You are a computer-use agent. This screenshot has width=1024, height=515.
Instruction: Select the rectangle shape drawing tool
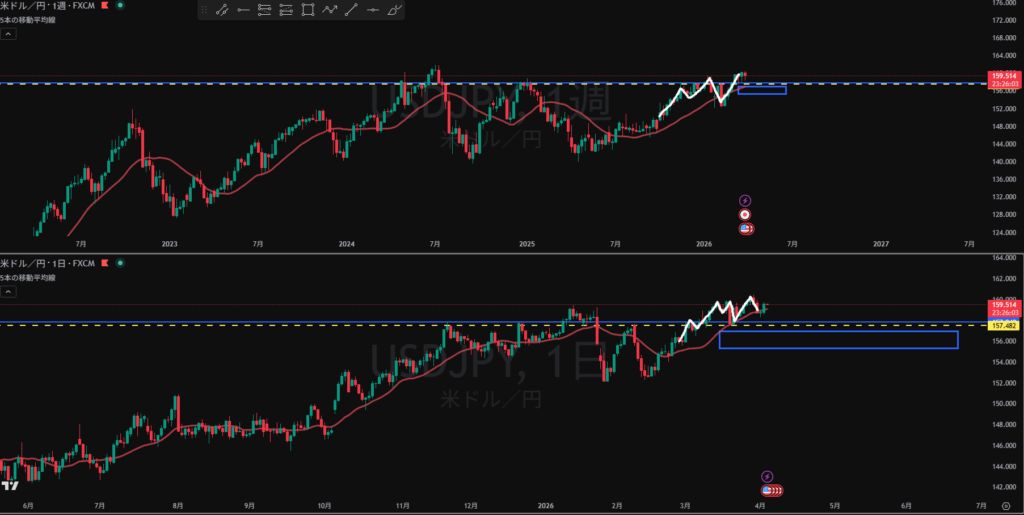pyautogui.click(x=307, y=10)
